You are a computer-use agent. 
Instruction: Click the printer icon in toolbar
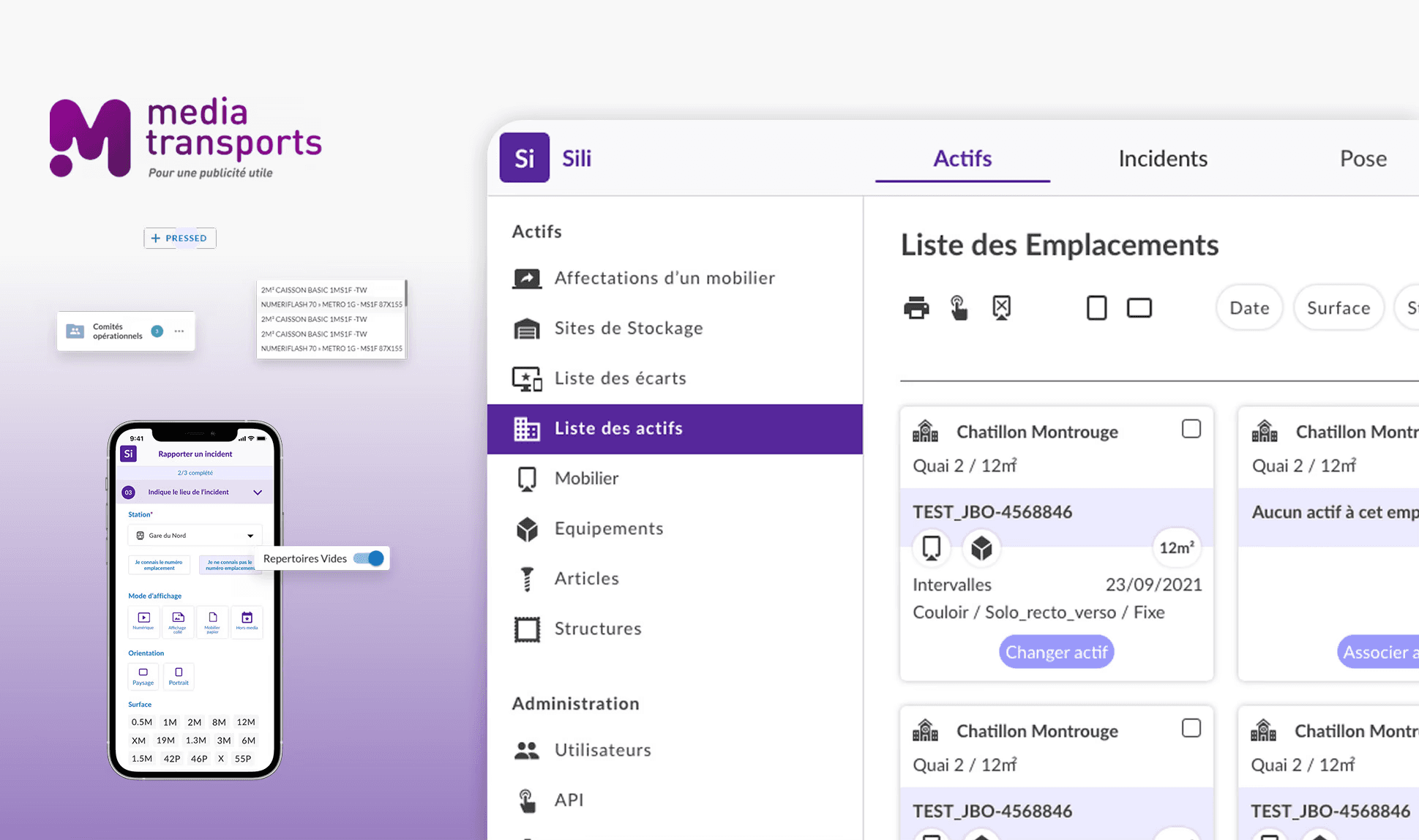pos(916,308)
